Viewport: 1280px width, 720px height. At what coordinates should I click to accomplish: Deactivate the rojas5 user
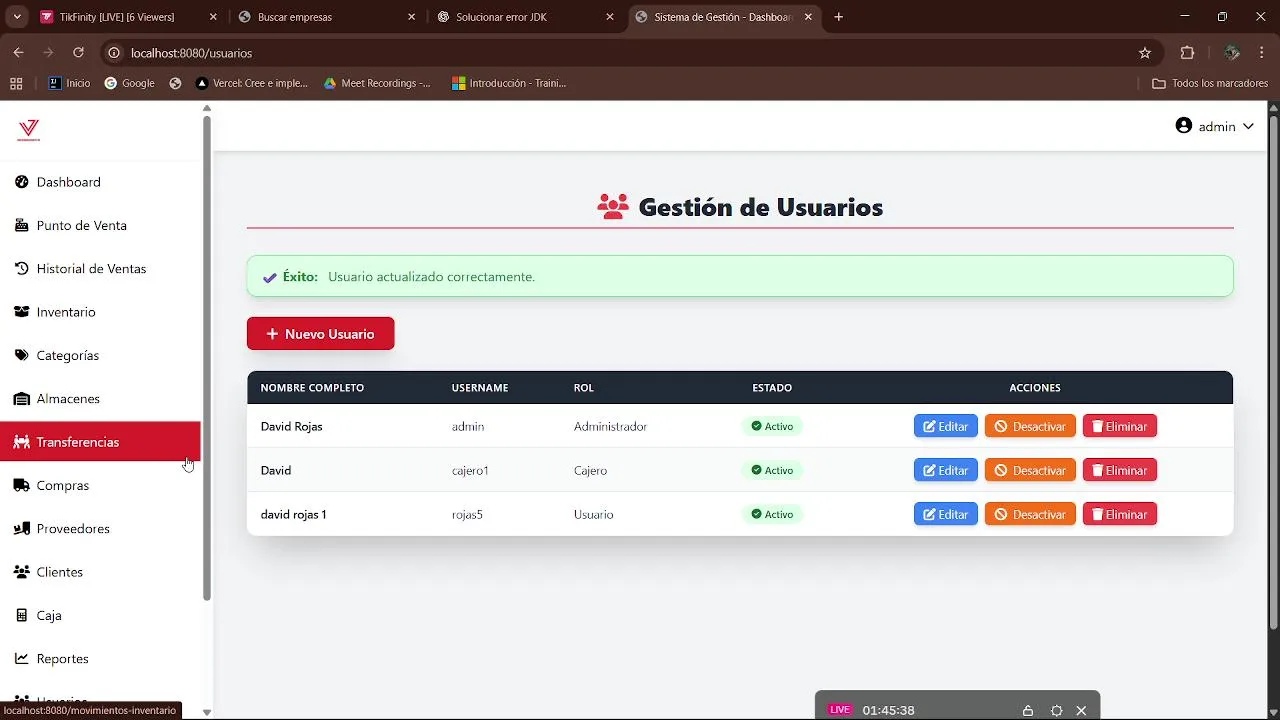(1030, 514)
